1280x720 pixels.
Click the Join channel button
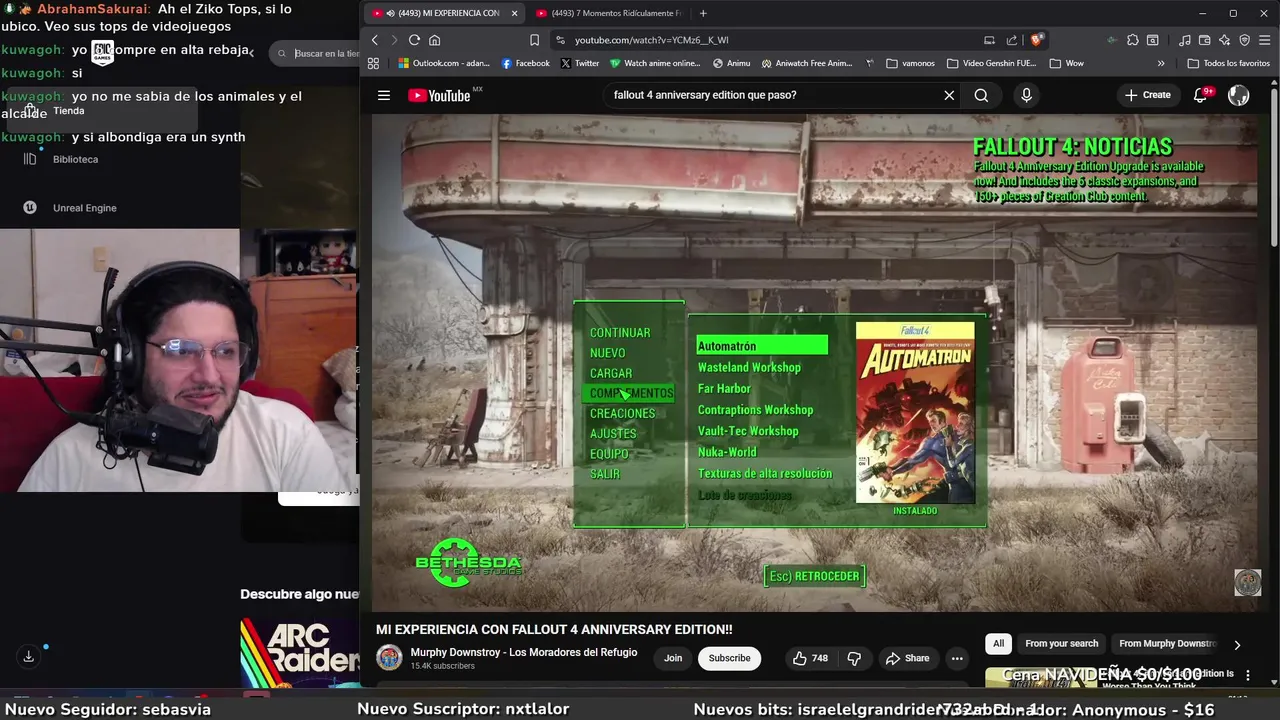point(673,658)
